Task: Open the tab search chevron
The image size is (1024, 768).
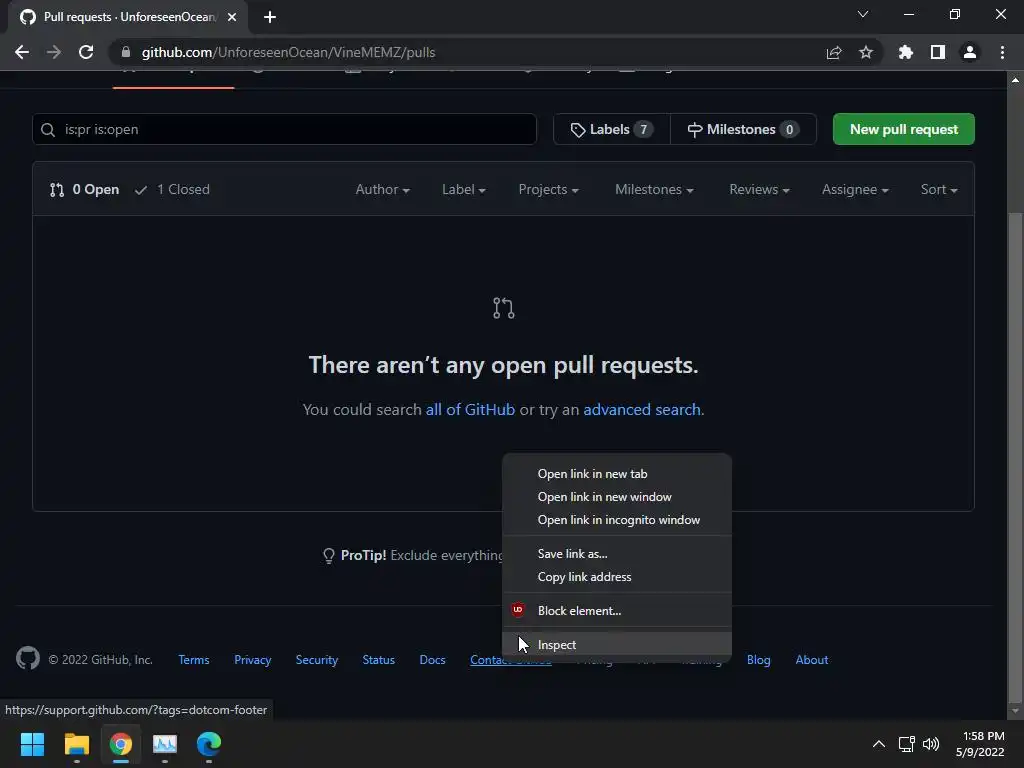Action: (863, 14)
